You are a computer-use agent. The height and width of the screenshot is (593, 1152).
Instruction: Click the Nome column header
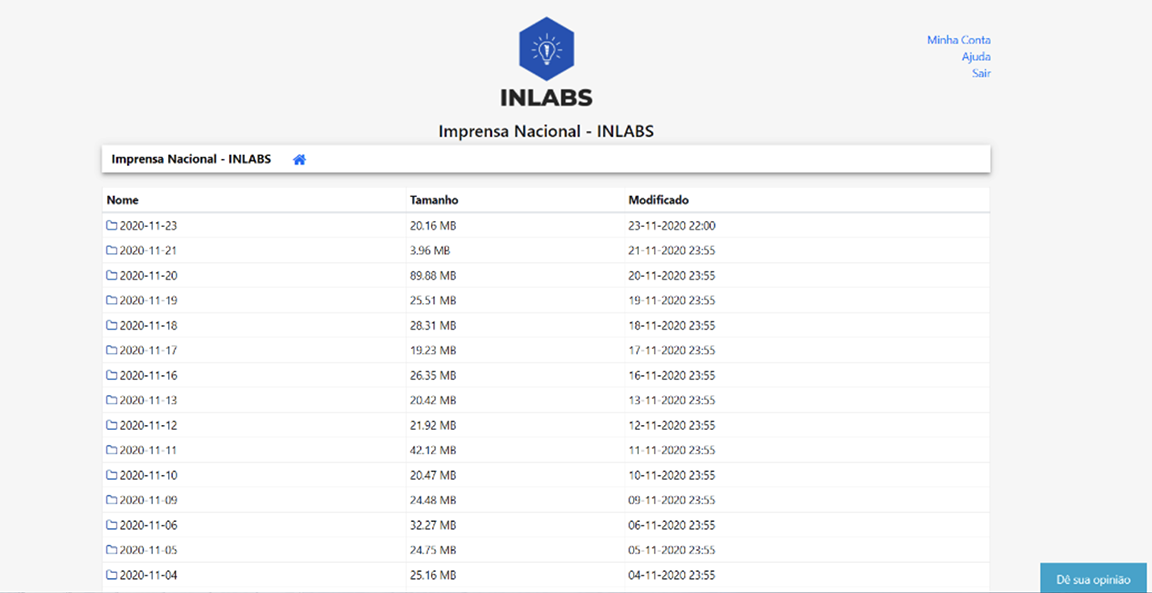click(123, 200)
